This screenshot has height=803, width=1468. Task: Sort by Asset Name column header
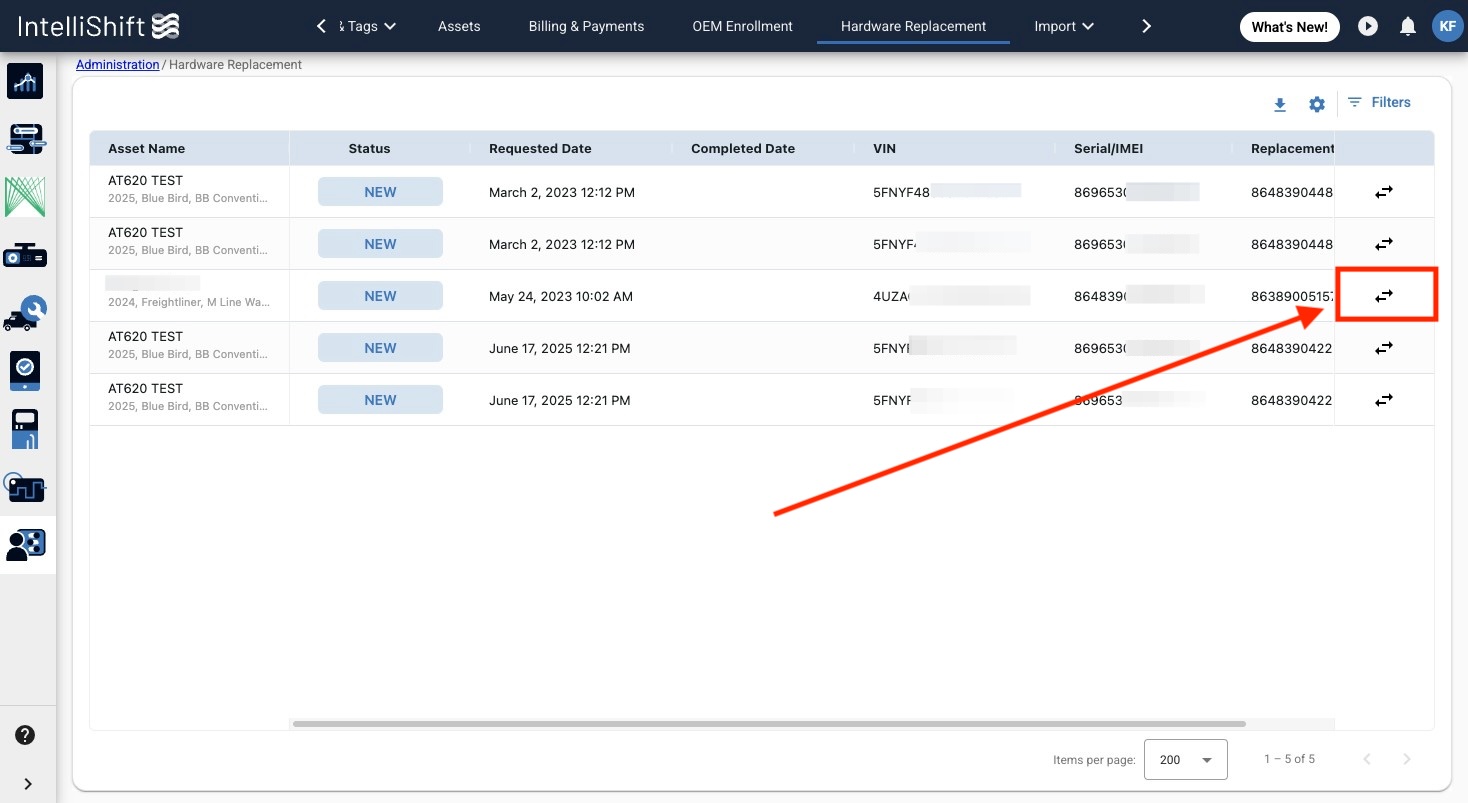click(x=147, y=148)
